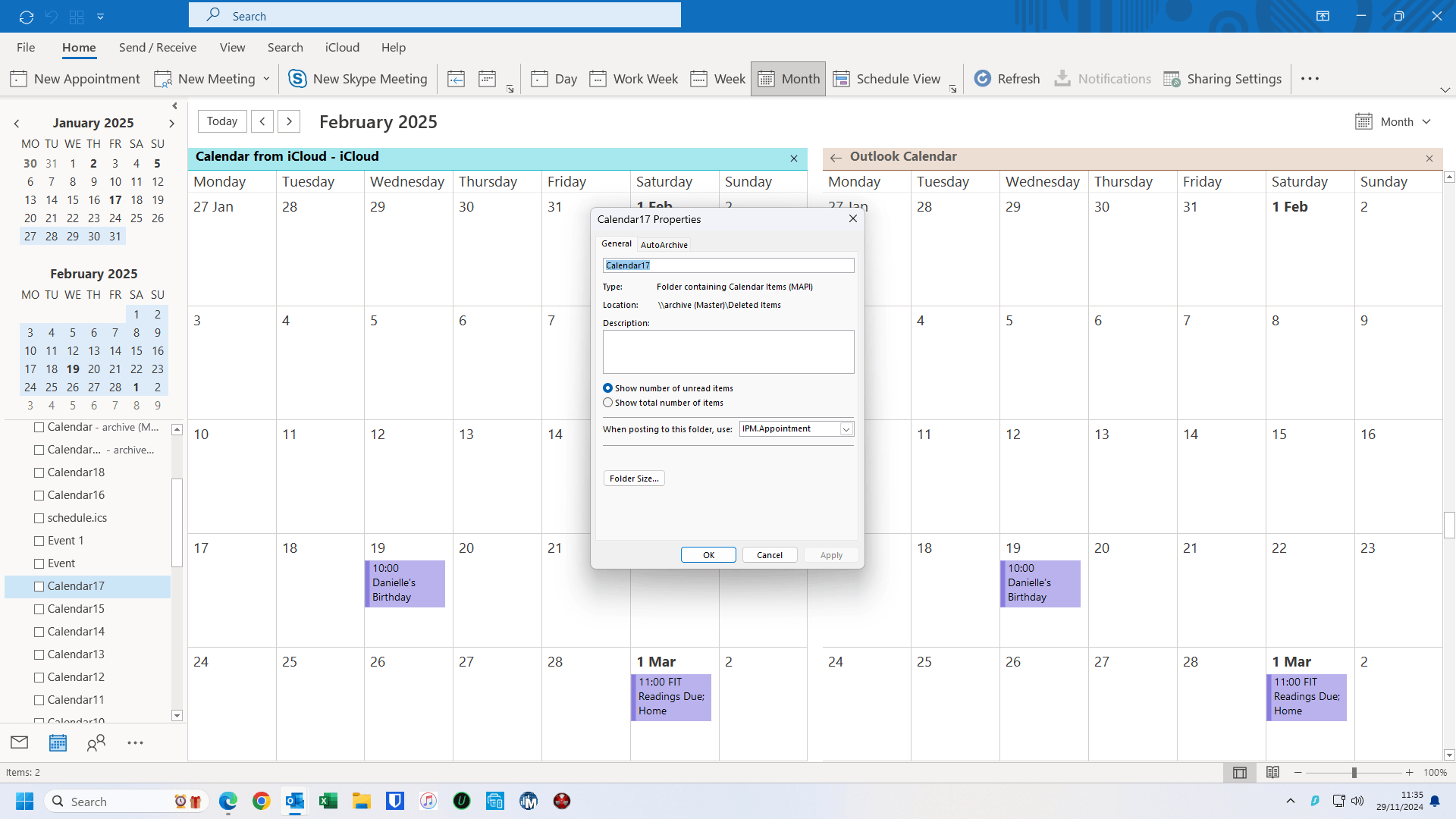Click the Outlook Calendar overlay arrow
Viewport: 1456px width, 819px height.
point(836,158)
